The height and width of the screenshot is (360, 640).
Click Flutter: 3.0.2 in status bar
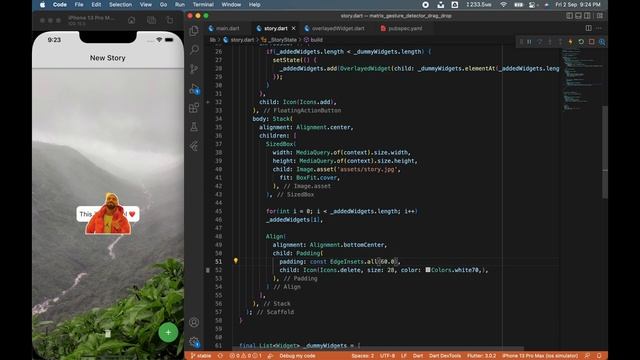click(482, 356)
